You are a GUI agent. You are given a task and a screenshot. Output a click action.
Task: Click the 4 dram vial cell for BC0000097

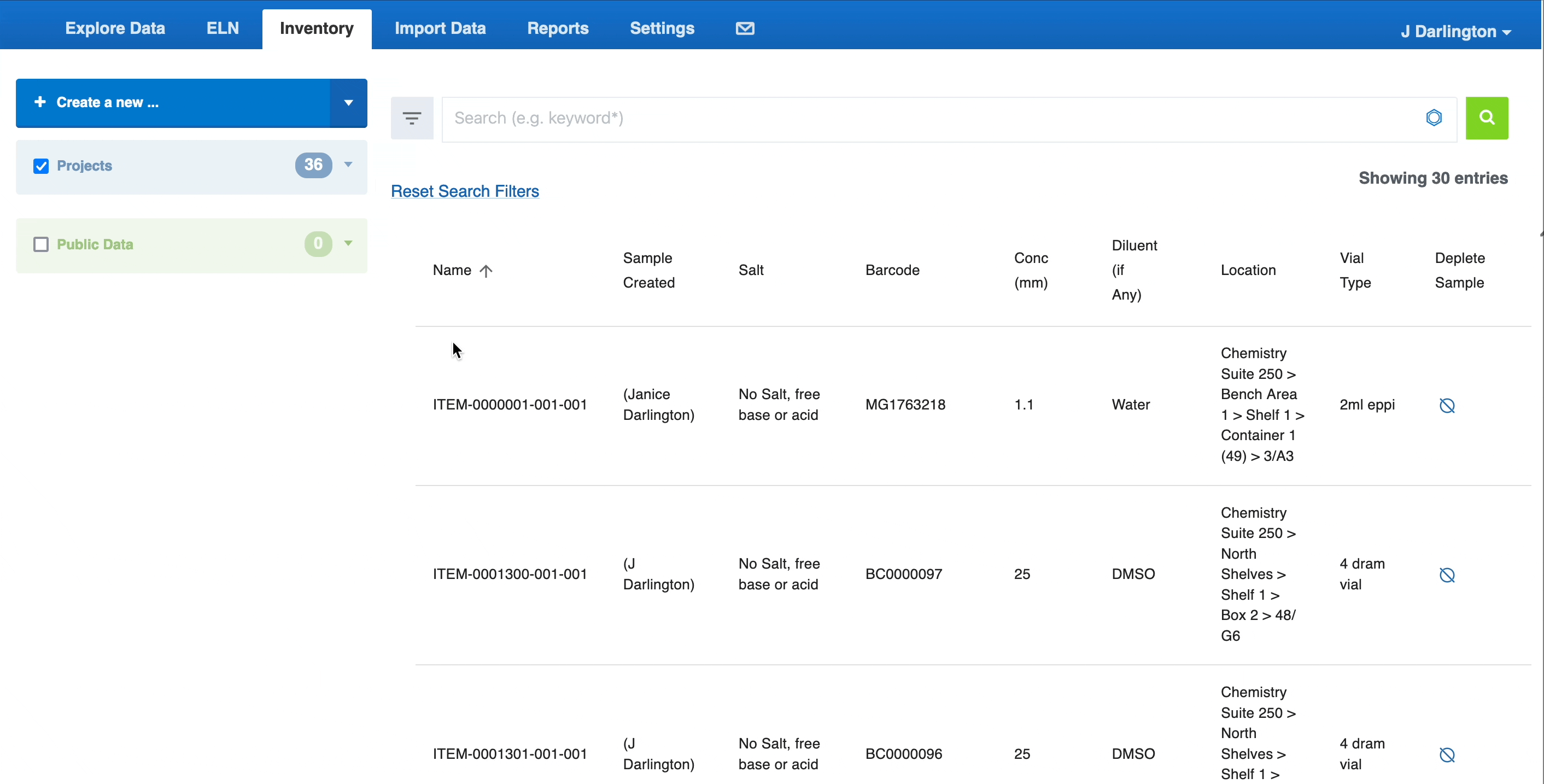click(1362, 574)
